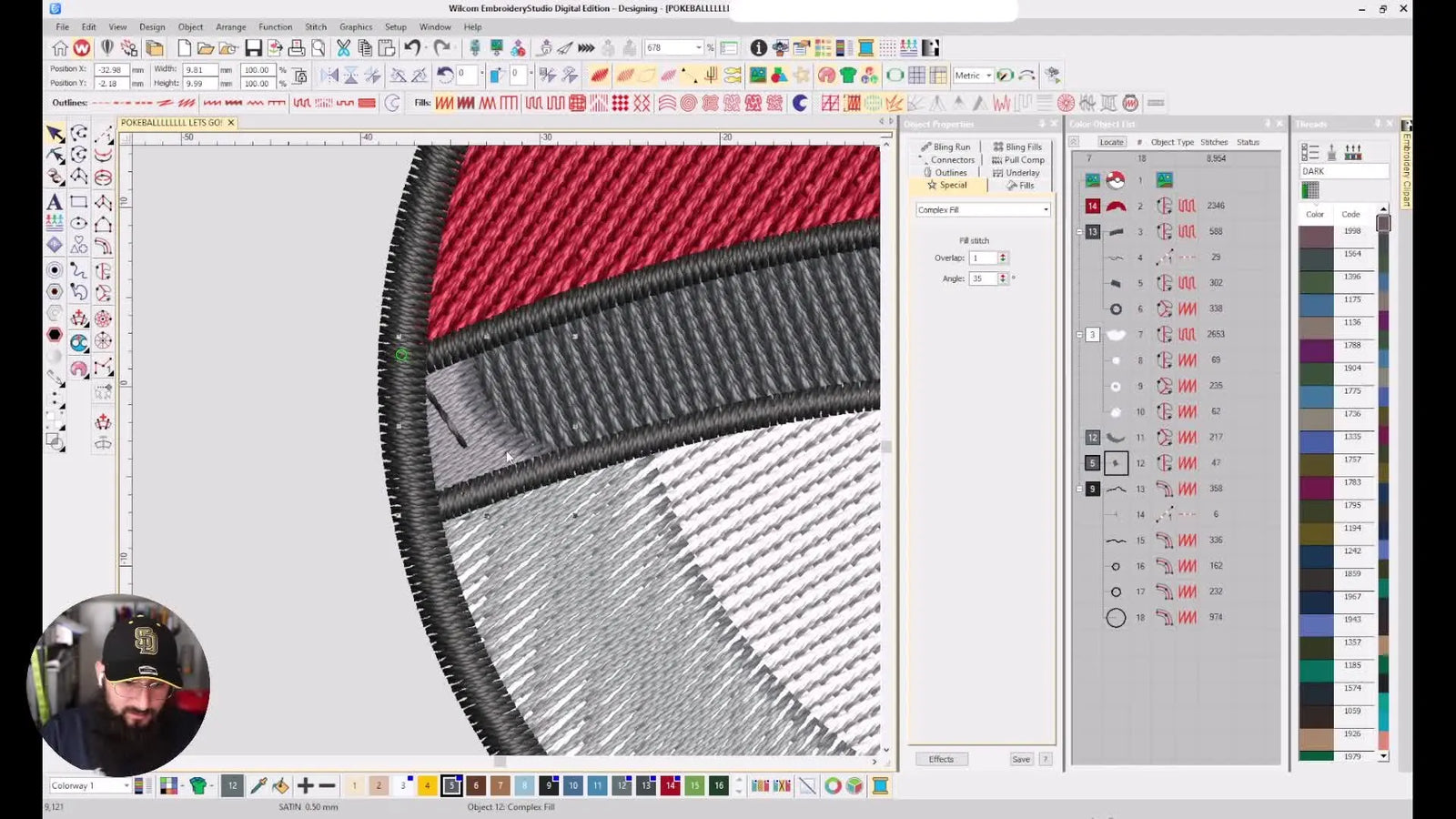This screenshot has height=819, width=1456.
Task: Click the color wheel icon
Action: coord(833,785)
